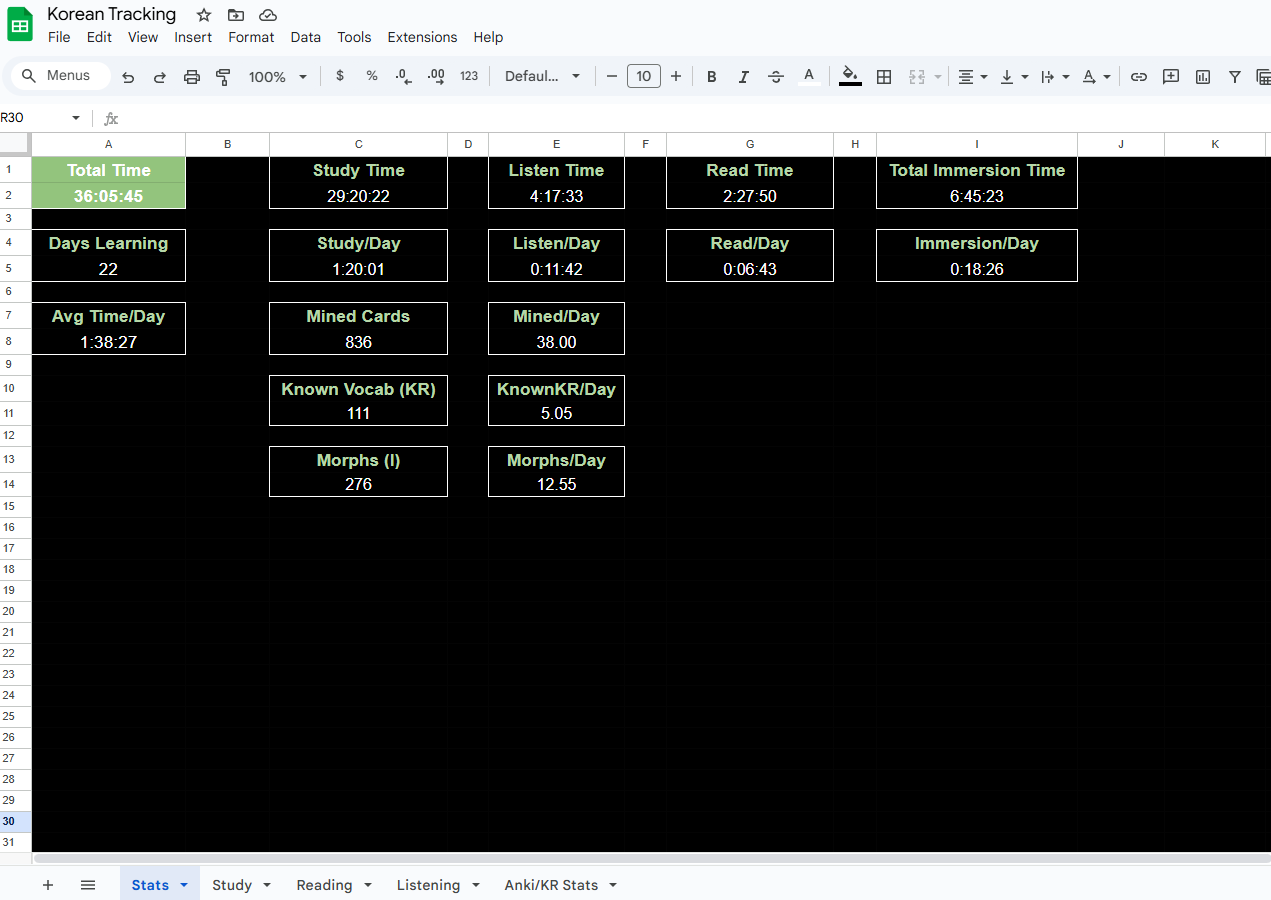1271x900 pixels.
Task: Undo the last action
Action: coord(128,77)
